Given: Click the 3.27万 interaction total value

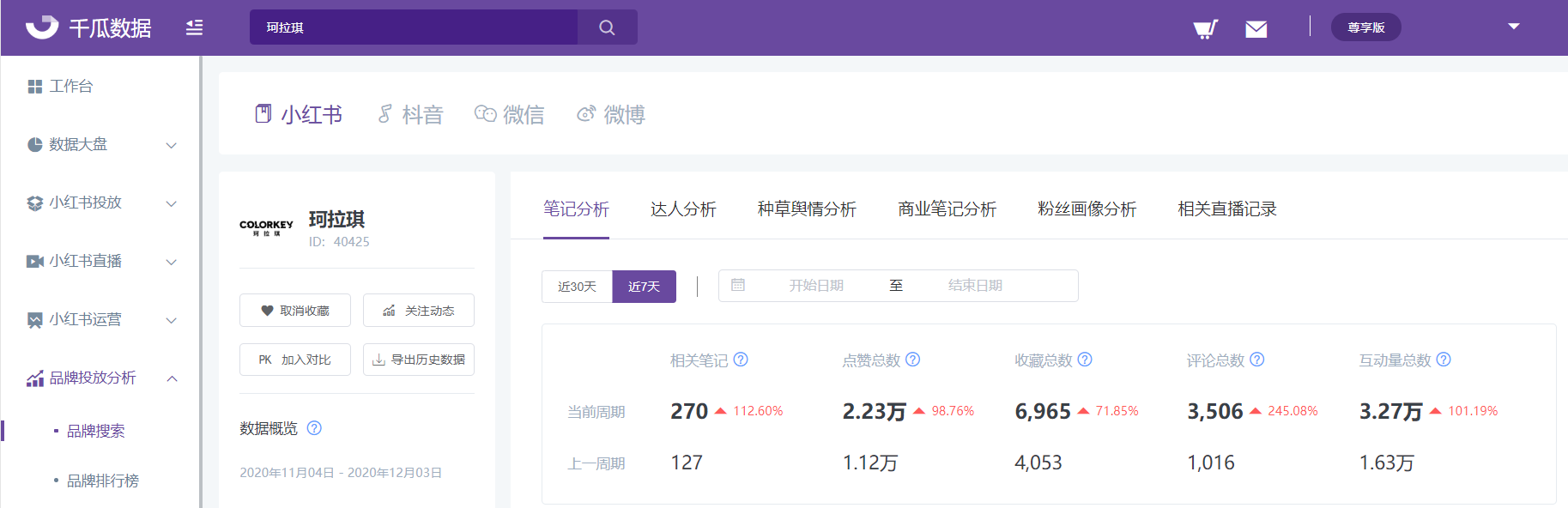Looking at the screenshot, I should (1391, 412).
